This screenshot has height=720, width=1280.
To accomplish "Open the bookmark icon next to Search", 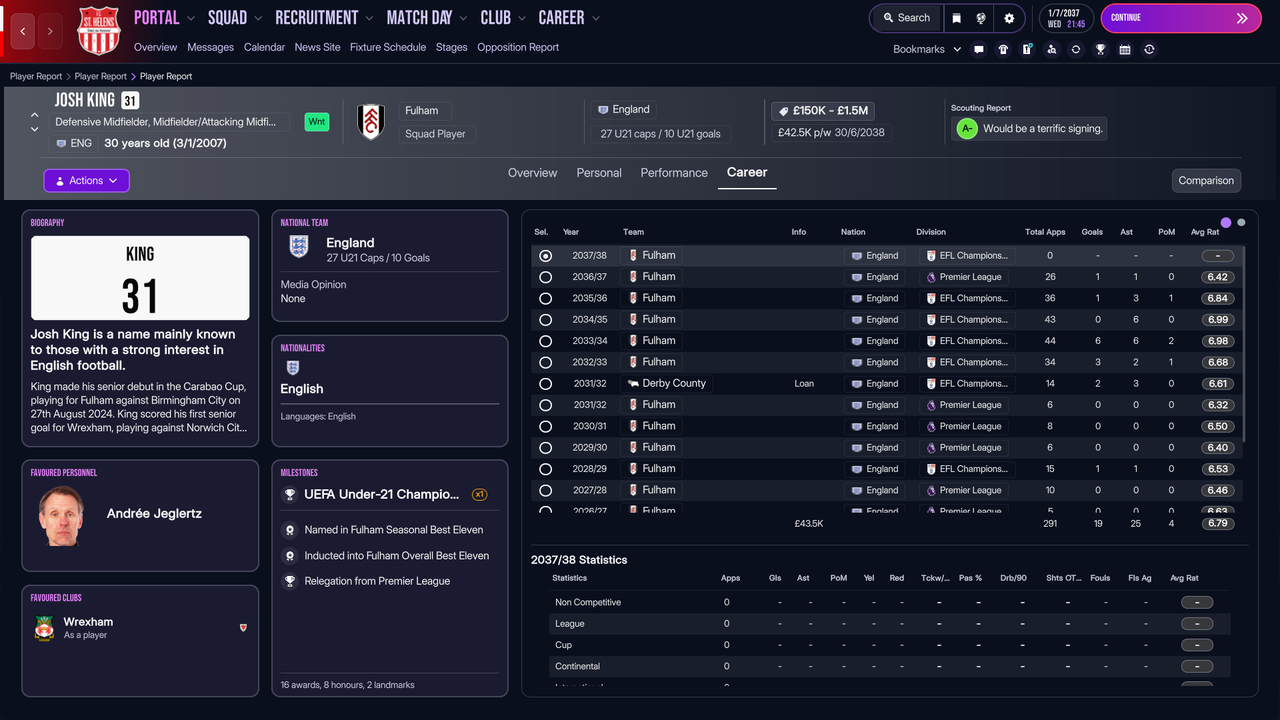I will tap(957, 18).
